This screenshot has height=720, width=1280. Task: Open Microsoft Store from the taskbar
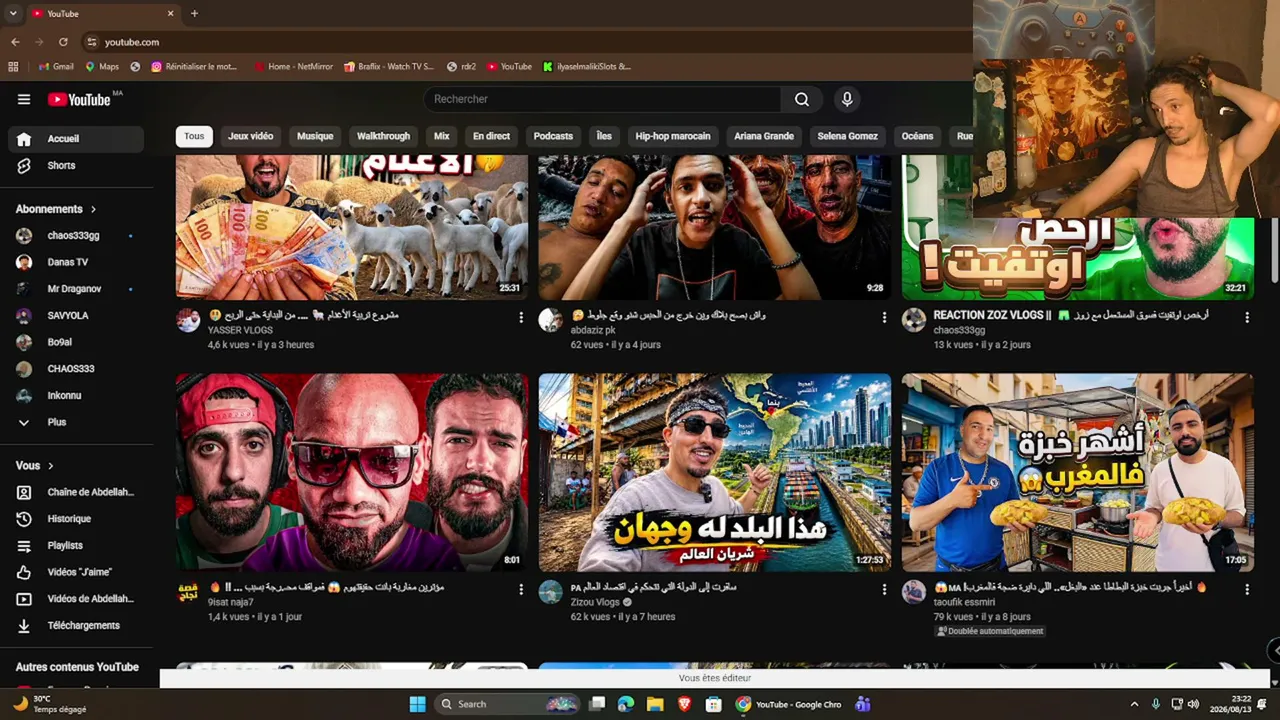713,704
